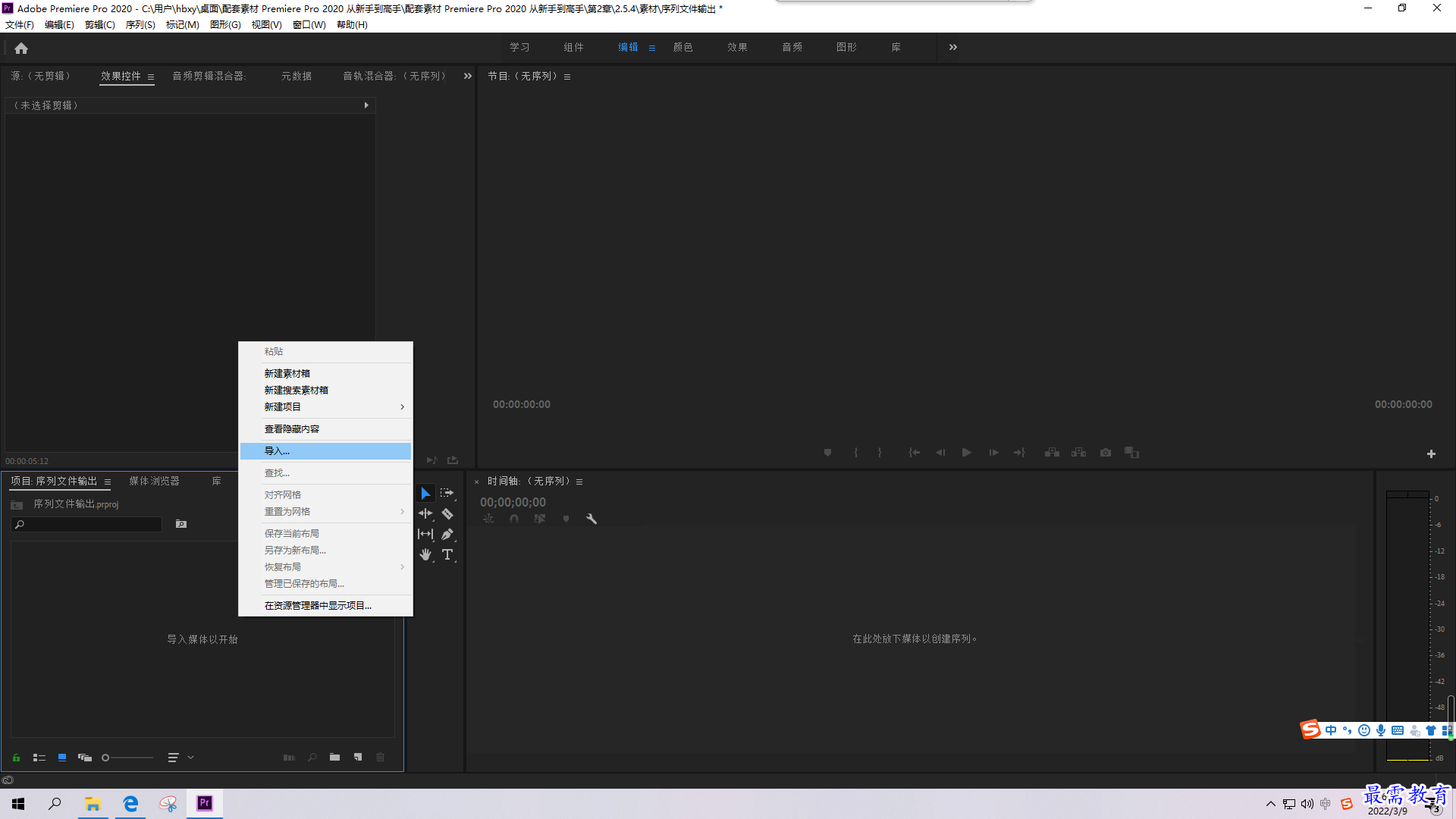Click Go to In point button
This screenshot has height=819, width=1456.
[x=915, y=453]
